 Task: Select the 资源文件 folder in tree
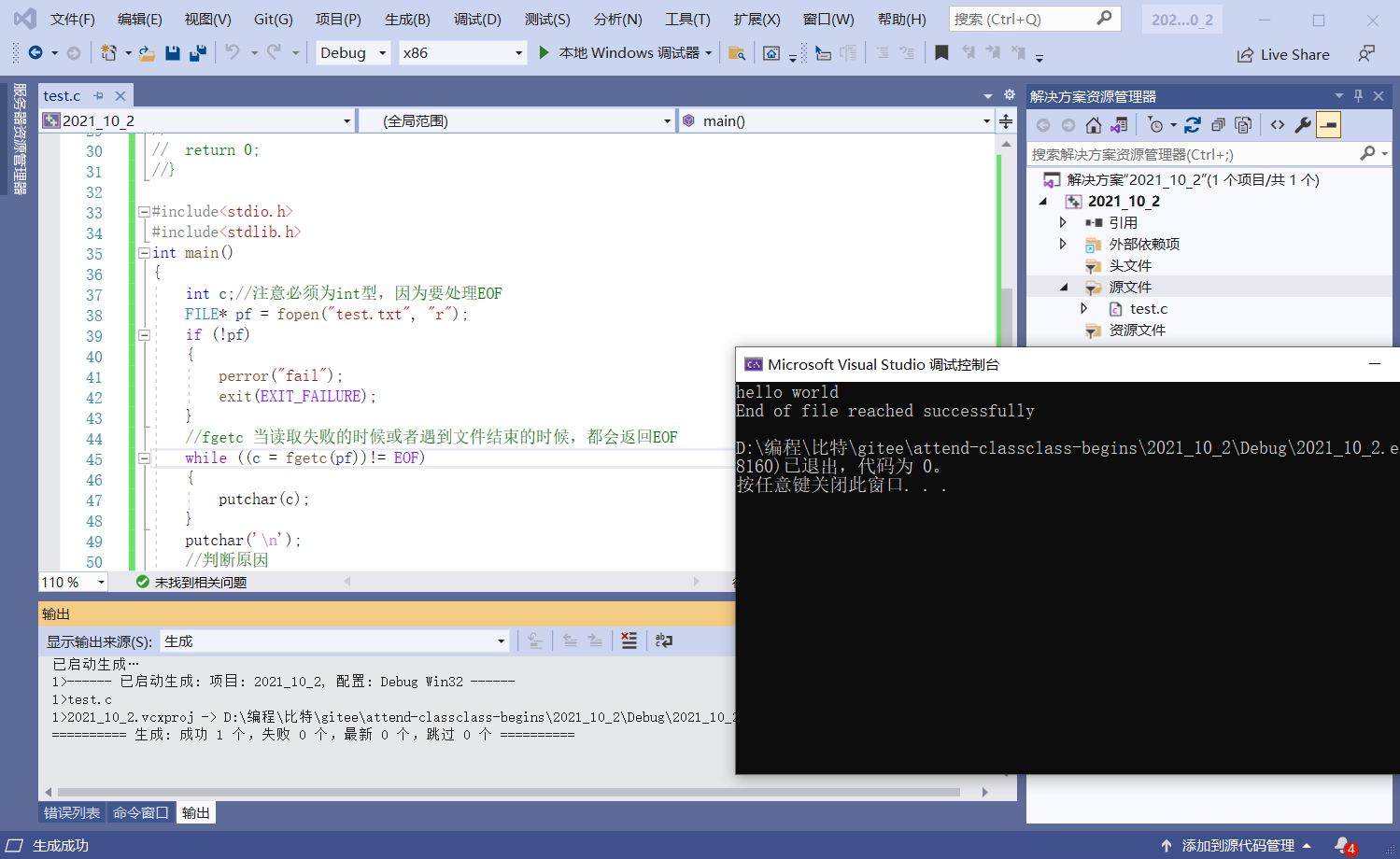(1137, 330)
